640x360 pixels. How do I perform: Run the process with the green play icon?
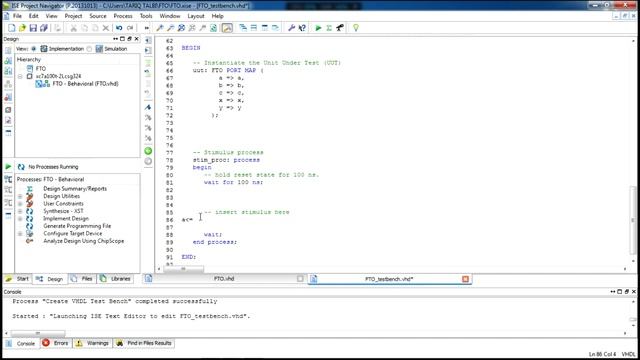[318, 28]
